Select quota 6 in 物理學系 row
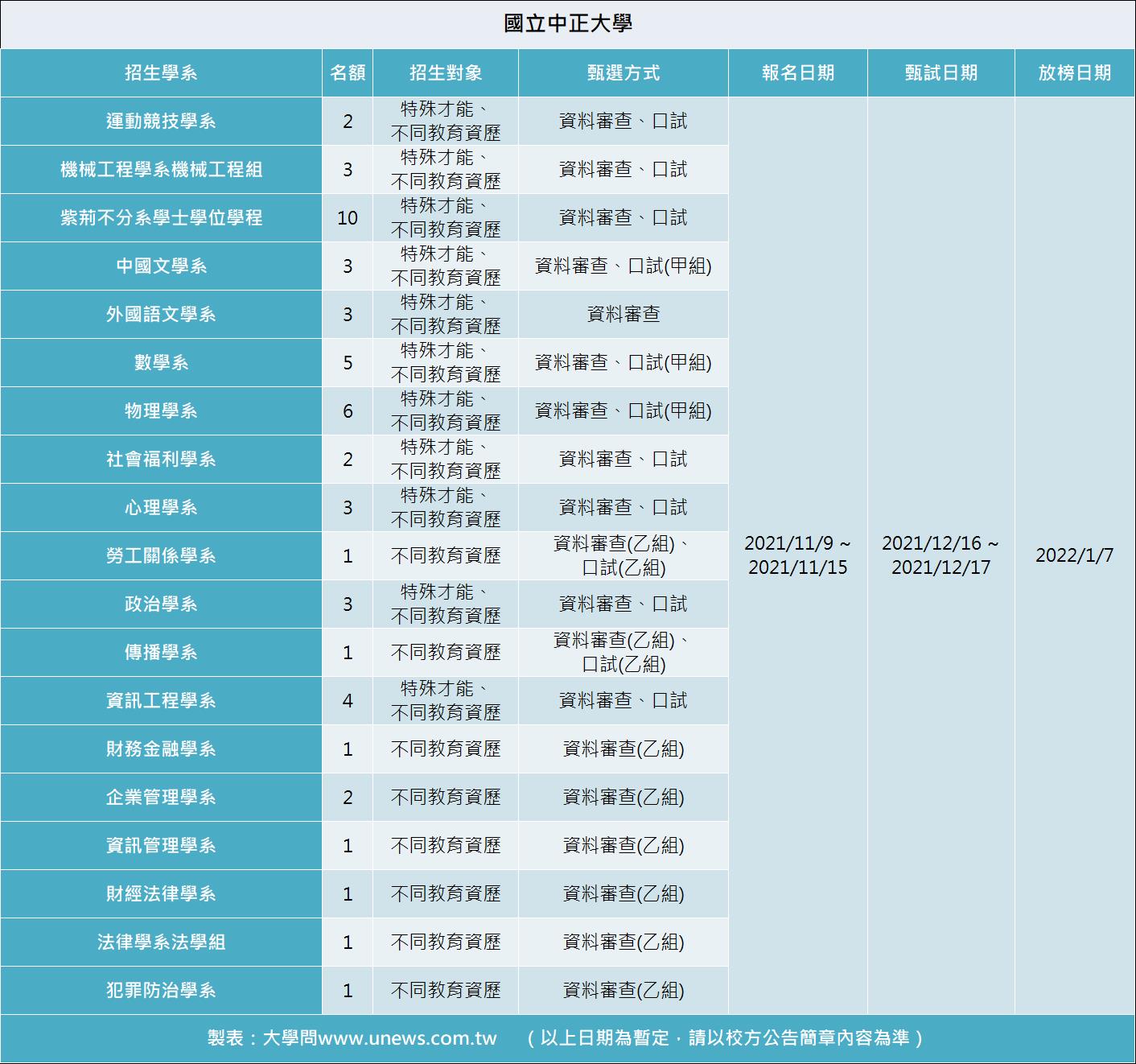The height and width of the screenshot is (1064, 1136). coord(348,411)
